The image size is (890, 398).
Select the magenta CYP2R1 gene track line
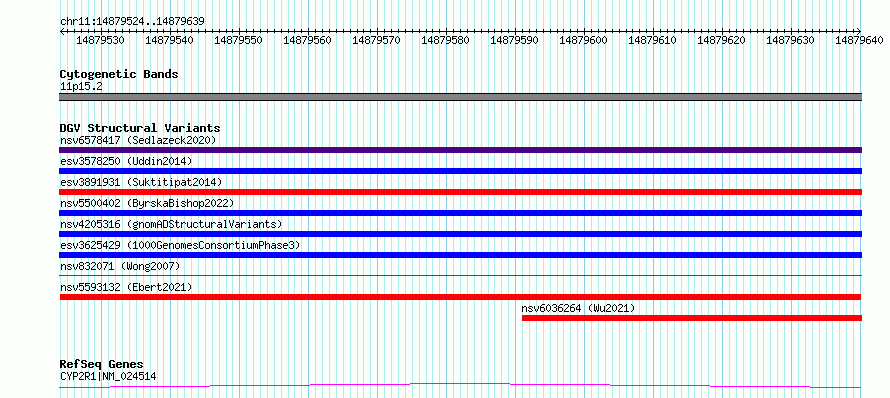460,386
